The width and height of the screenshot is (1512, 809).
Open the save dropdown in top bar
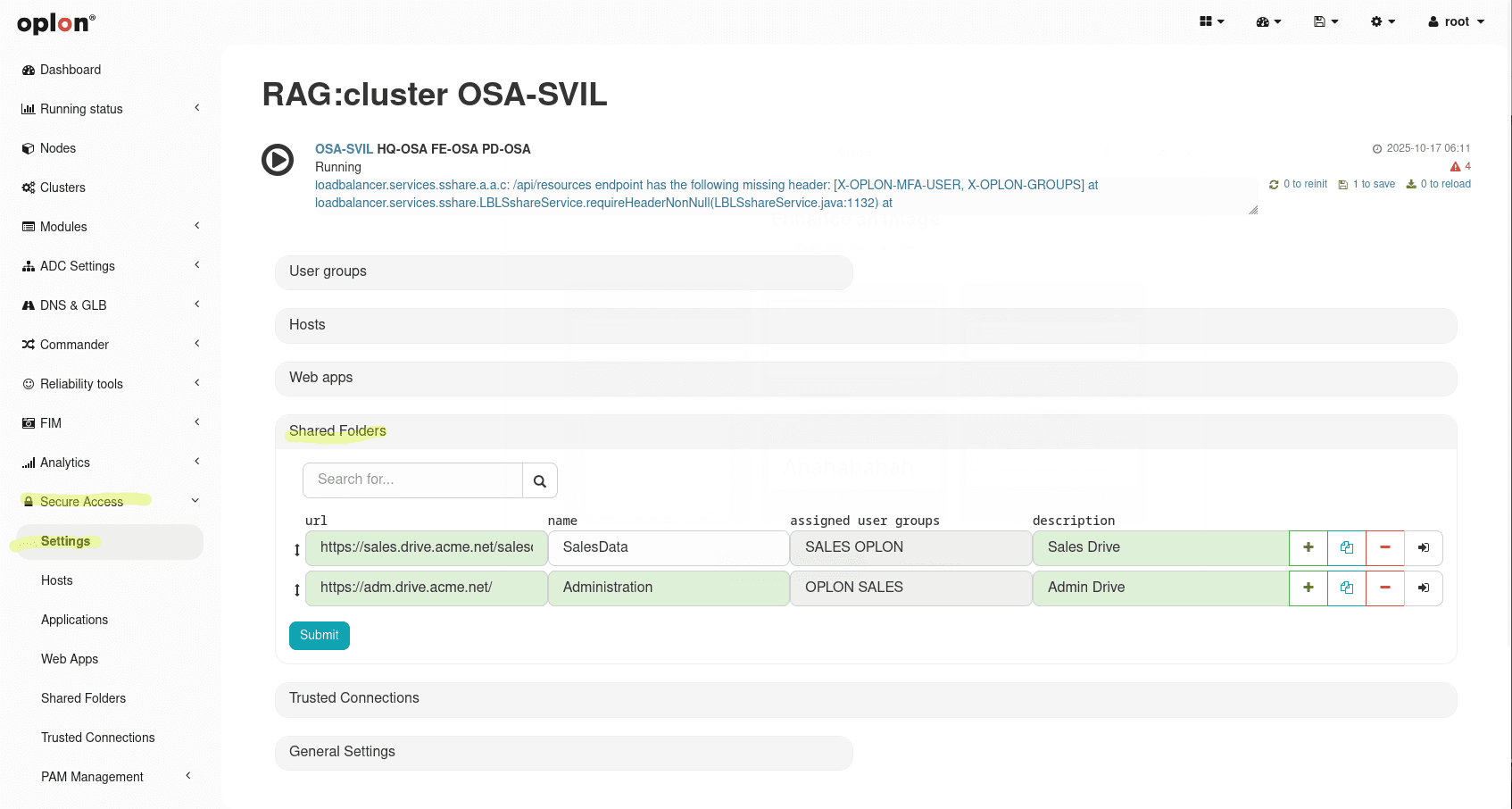pyautogui.click(x=1325, y=21)
